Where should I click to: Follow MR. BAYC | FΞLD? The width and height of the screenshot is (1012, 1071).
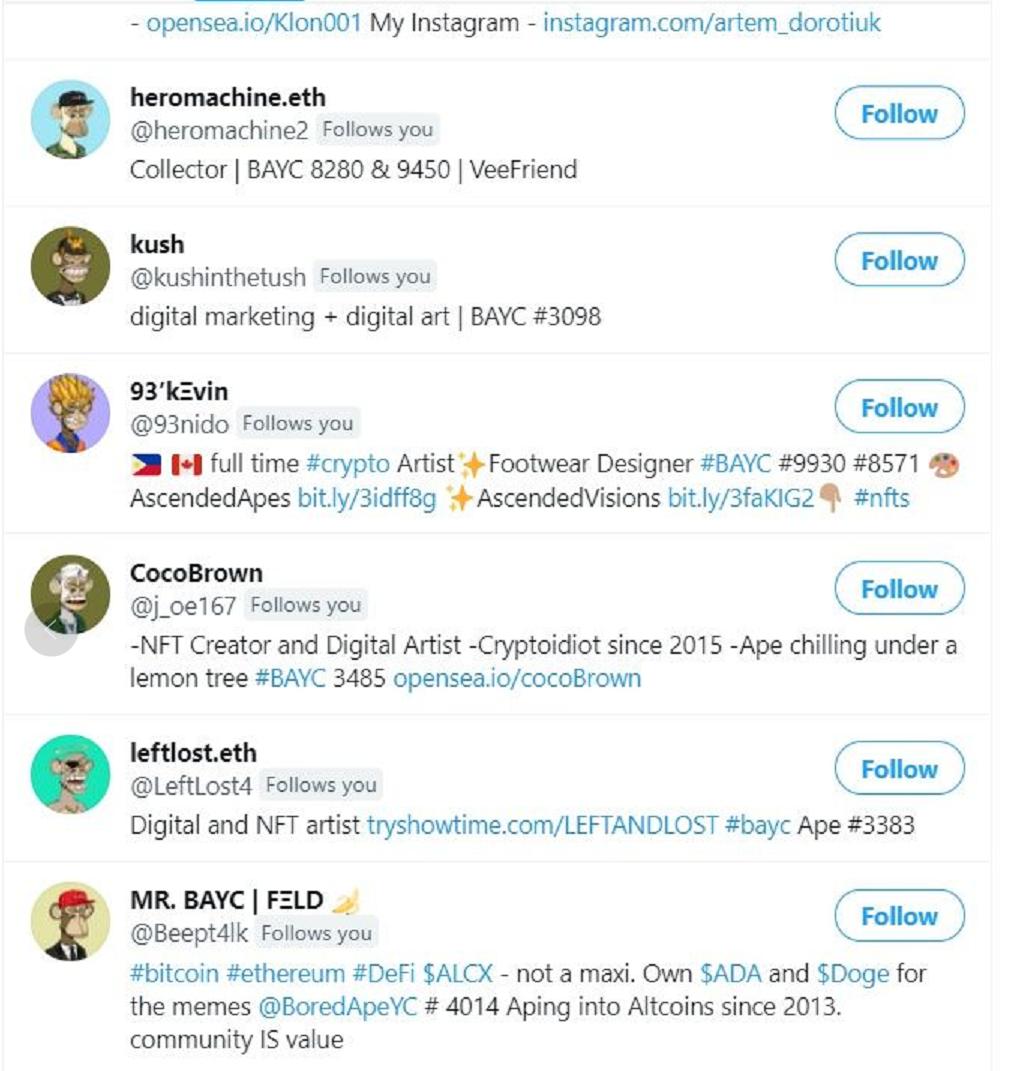coord(899,917)
